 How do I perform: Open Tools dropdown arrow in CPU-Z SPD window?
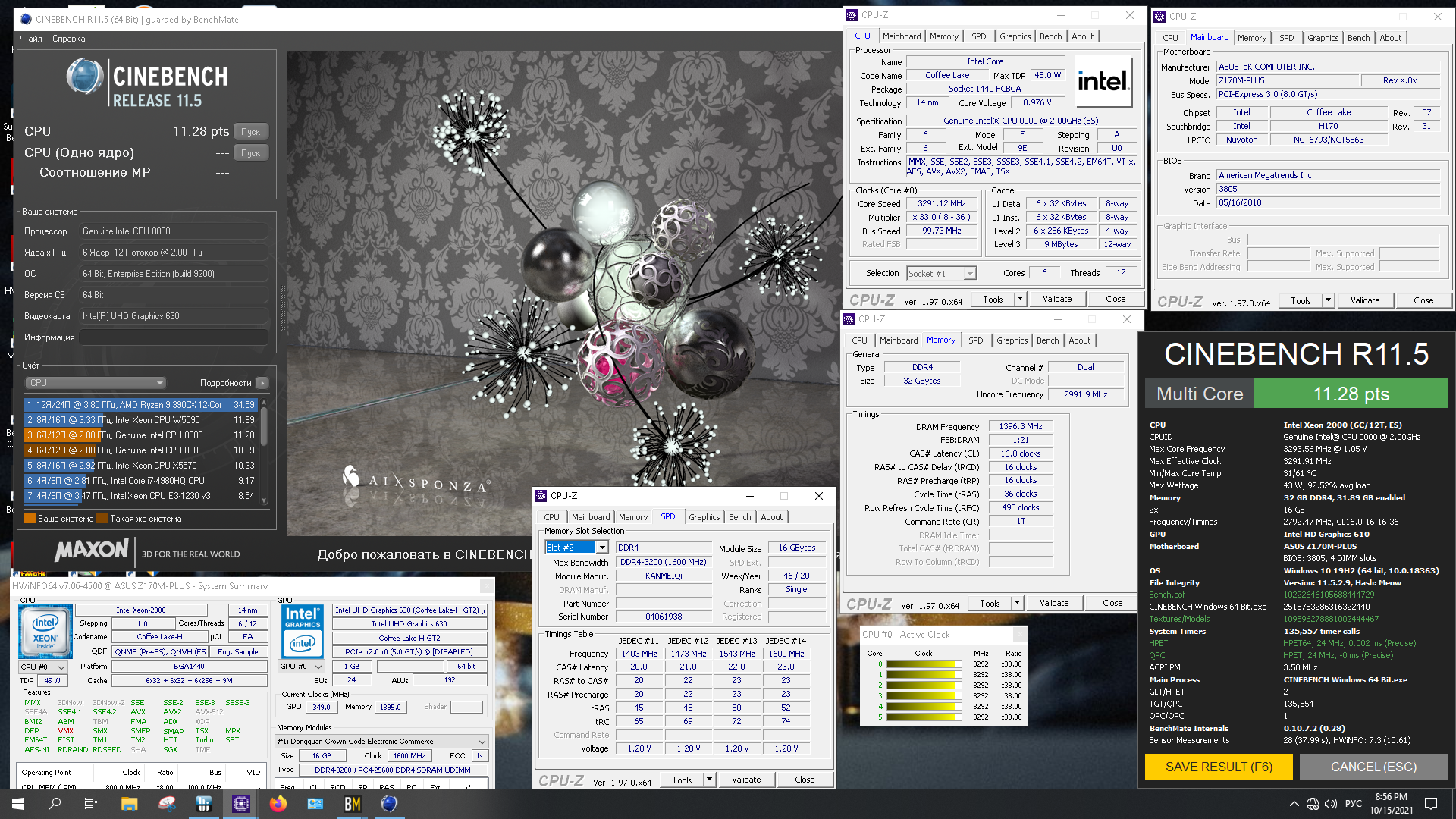tap(709, 779)
